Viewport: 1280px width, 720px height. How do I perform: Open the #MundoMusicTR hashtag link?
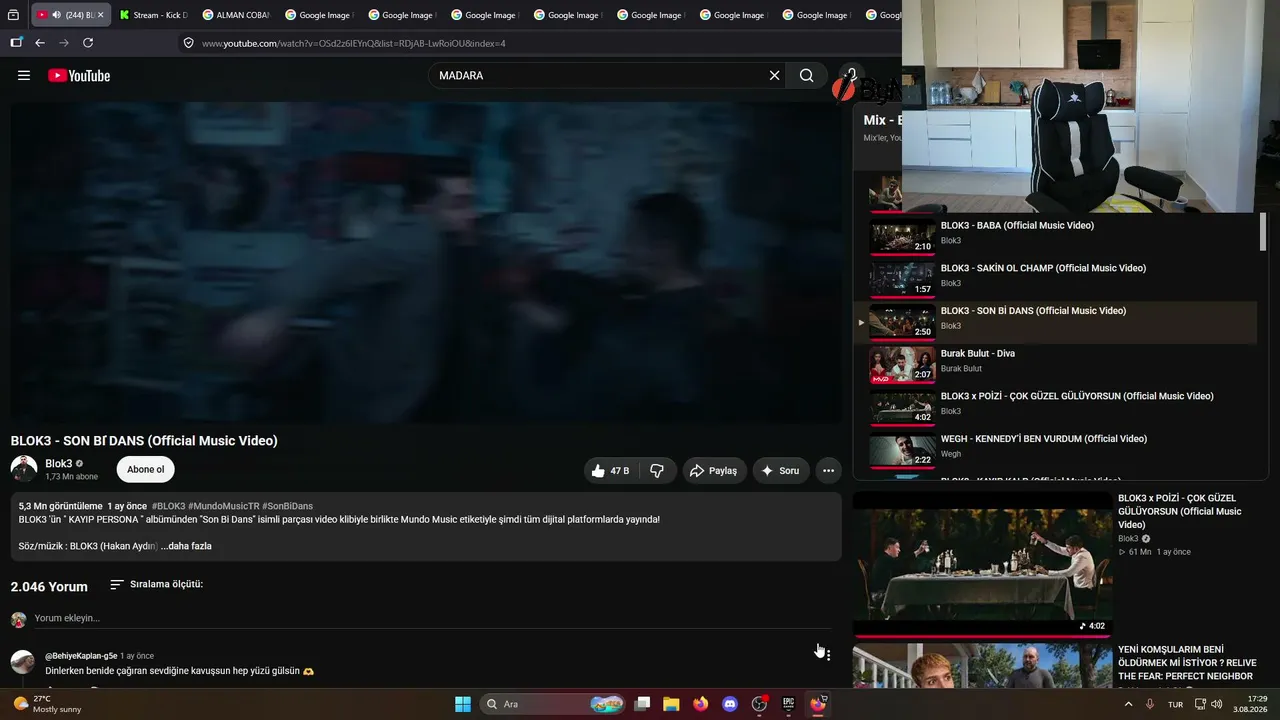click(x=223, y=506)
